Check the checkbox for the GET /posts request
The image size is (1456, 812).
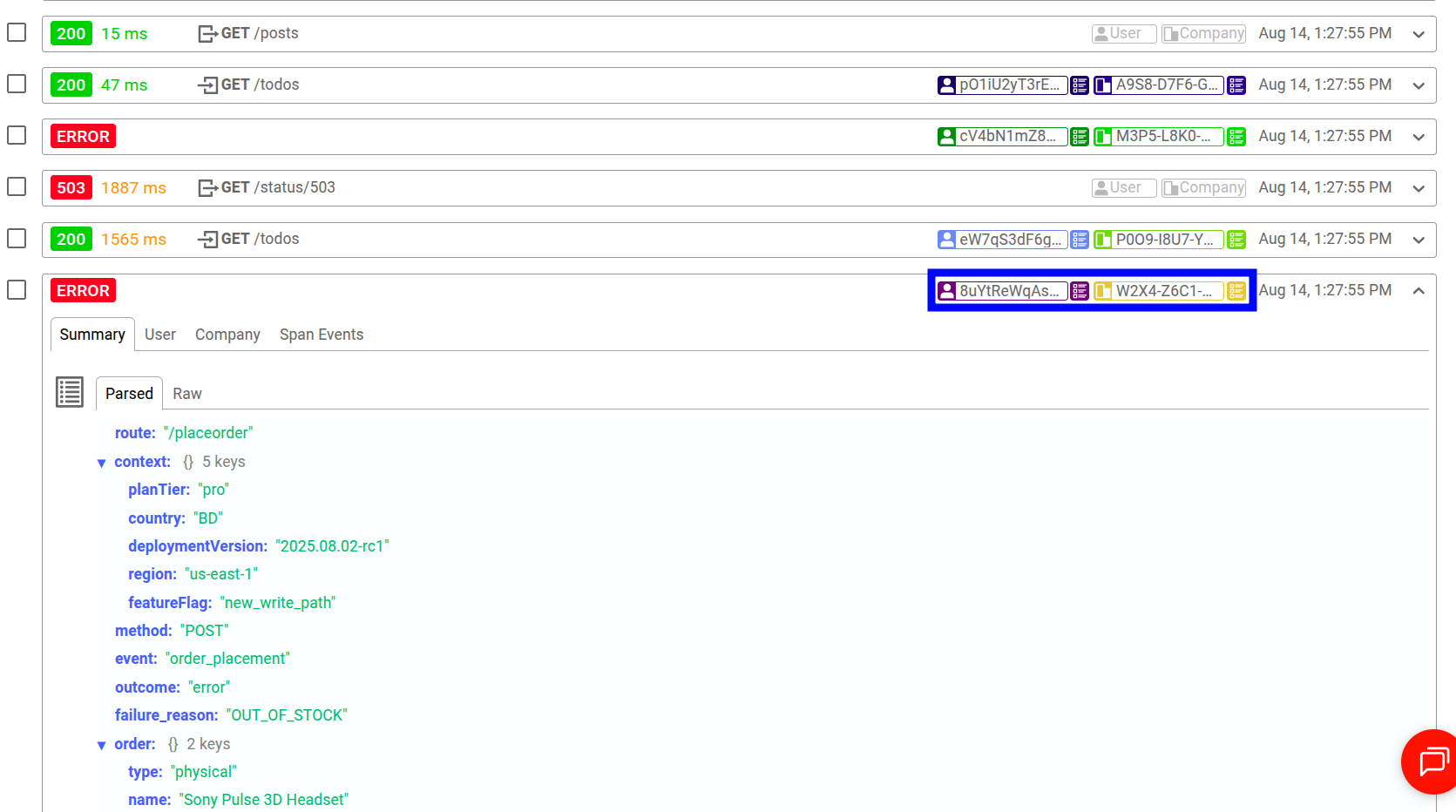(16, 32)
